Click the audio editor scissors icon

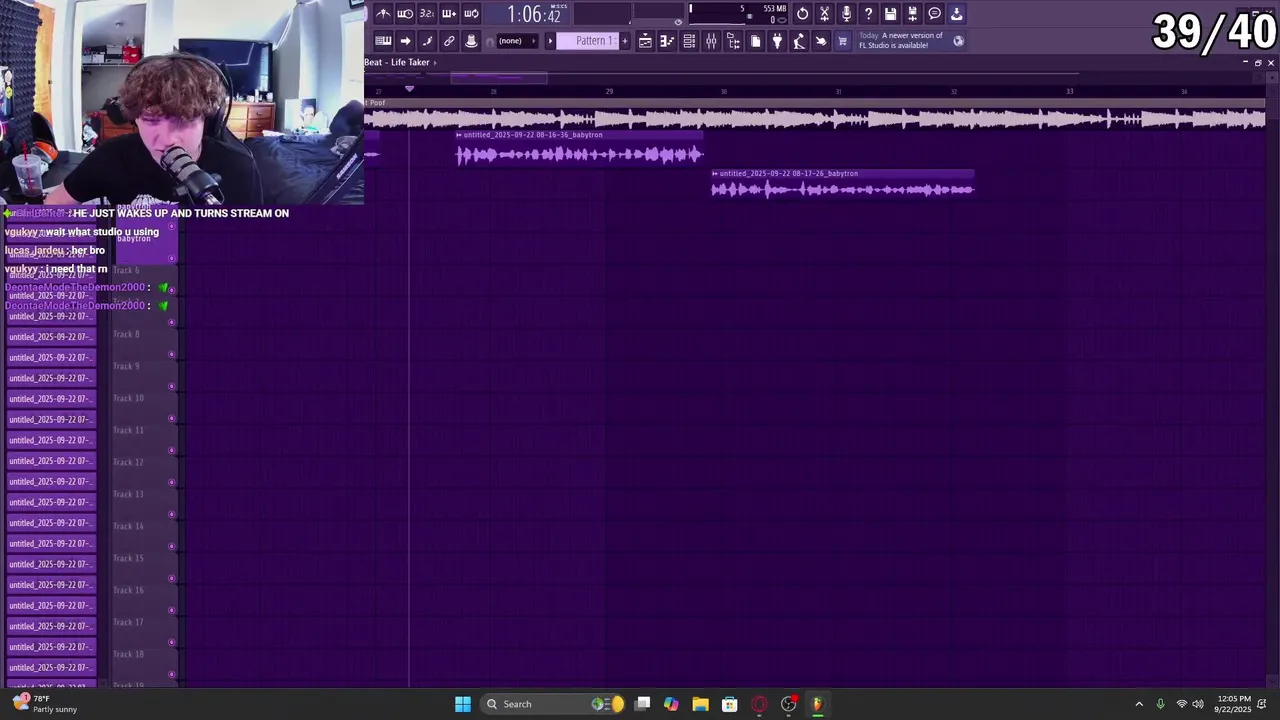pyautogui.click(x=824, y=14)
